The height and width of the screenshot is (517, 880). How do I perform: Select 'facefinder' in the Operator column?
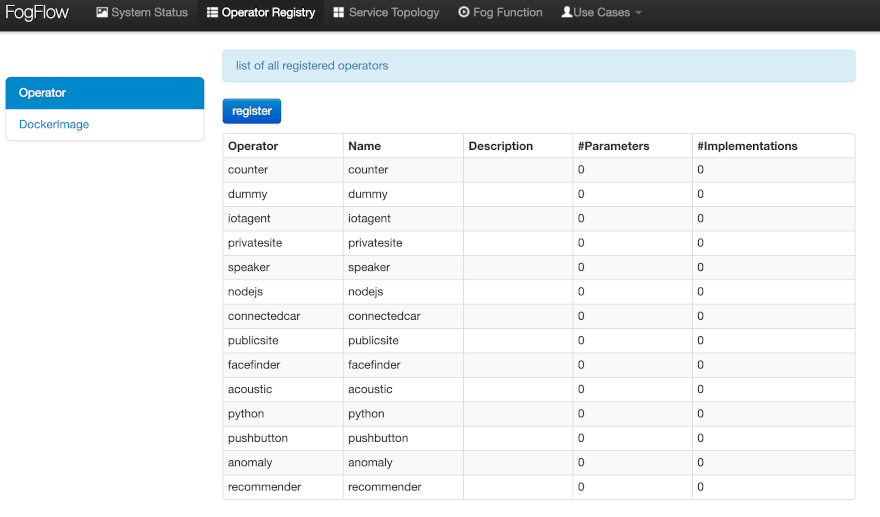(254, 365)
